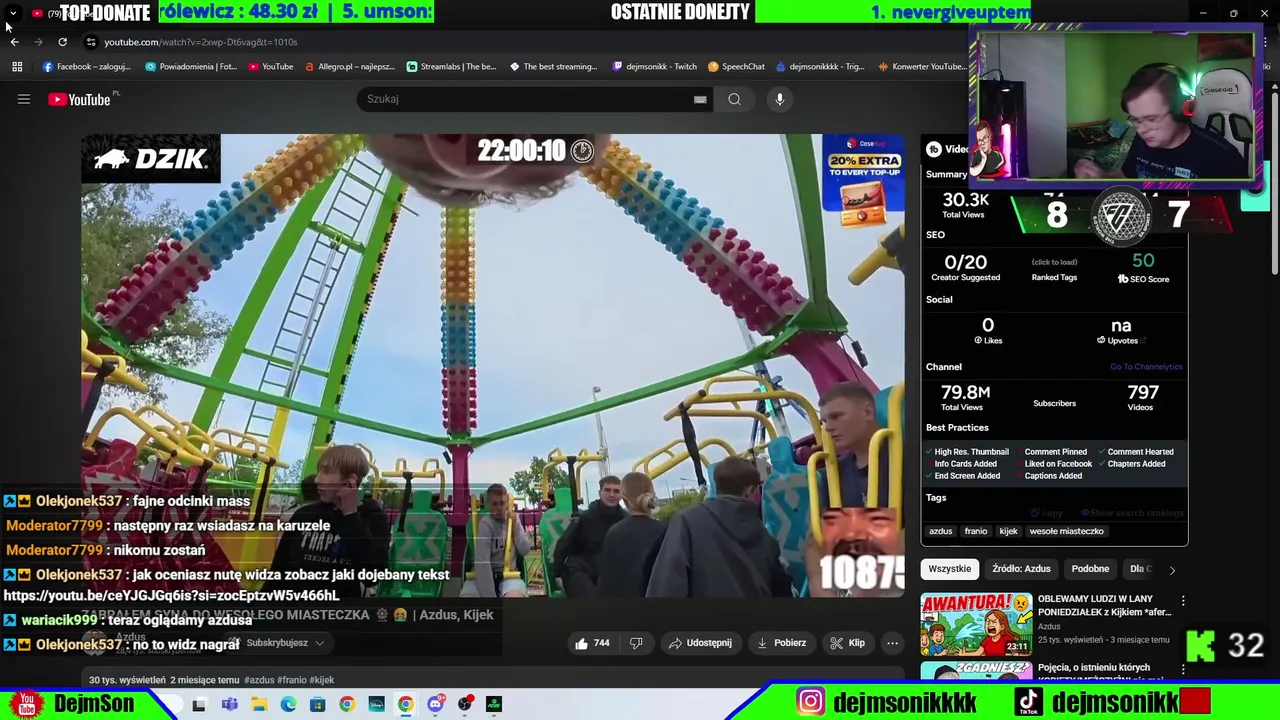Open the Powiadomienia bookmark

click(x=191, y=67)
